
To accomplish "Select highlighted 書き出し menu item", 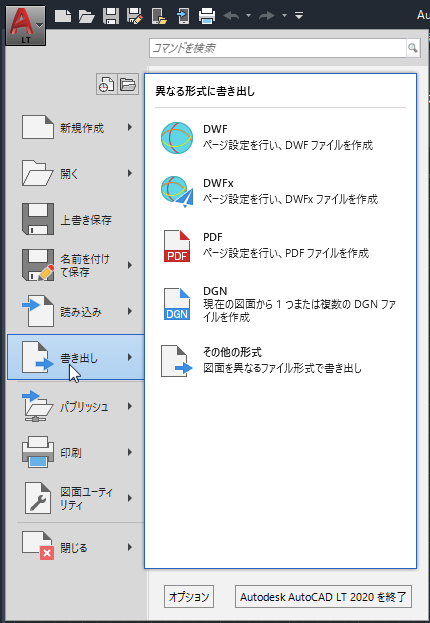I will point(76,357).
